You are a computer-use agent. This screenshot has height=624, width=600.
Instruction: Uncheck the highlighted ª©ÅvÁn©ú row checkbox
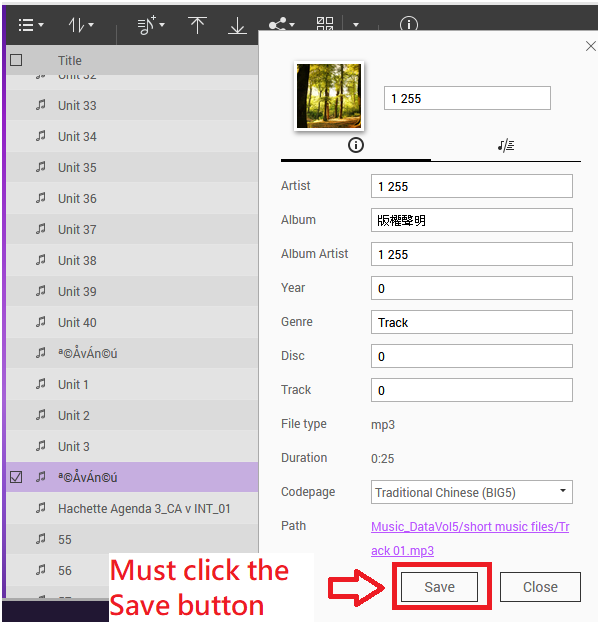(x=16, y=477)
